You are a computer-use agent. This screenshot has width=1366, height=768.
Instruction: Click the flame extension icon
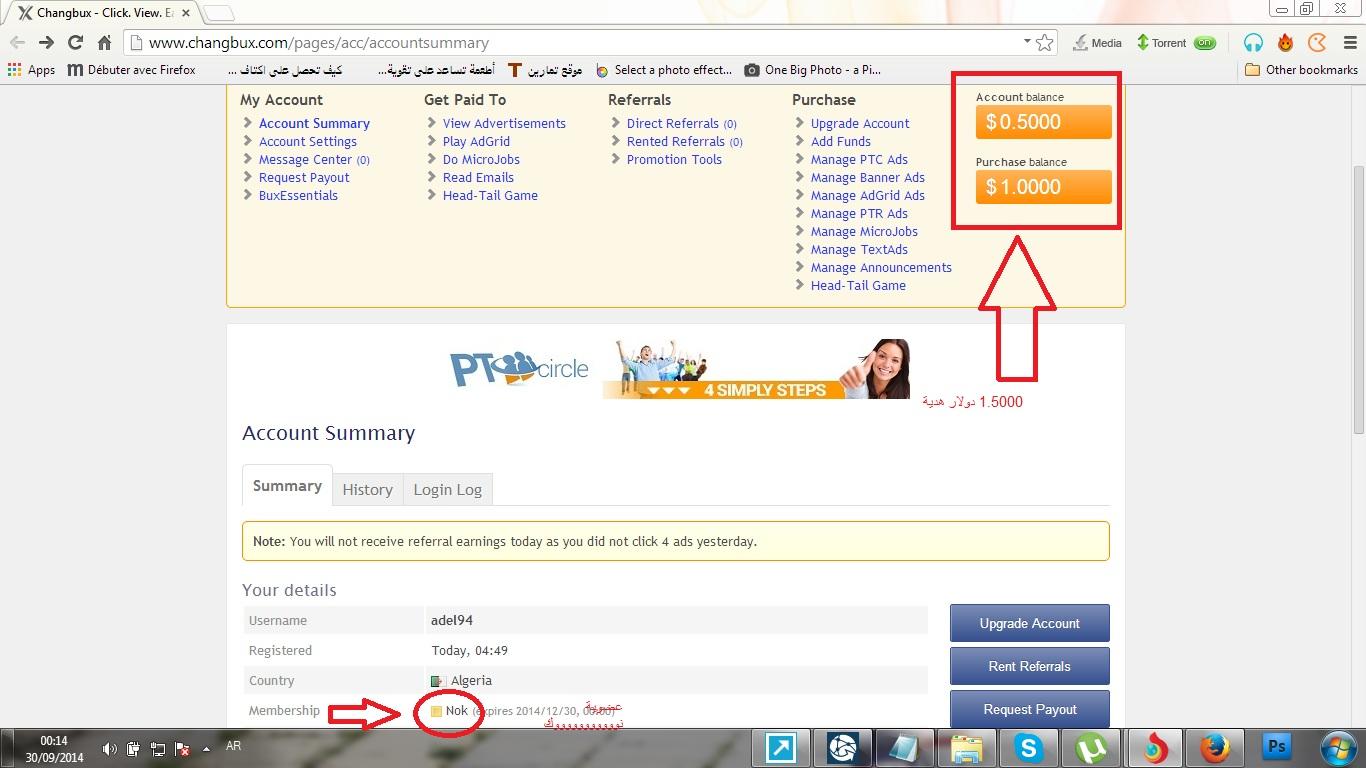click(x=1286, y=43)
